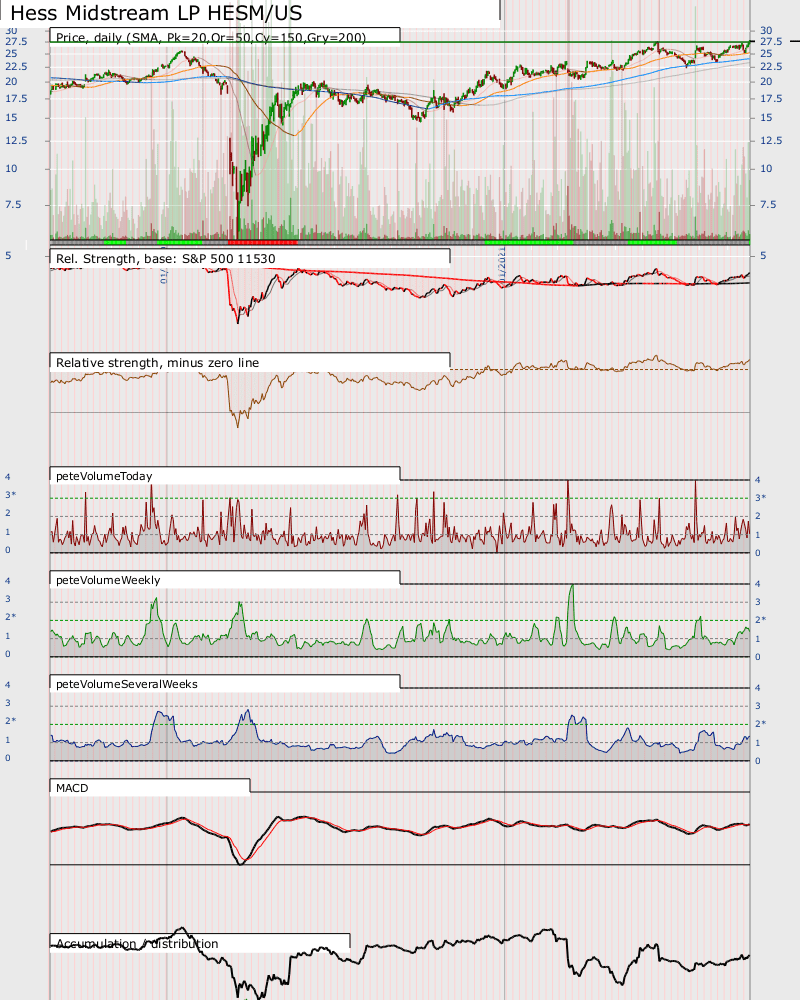800x1000 pixels.
Task: Click the 2* marker on peteVolumeWeekly right axis
Action: pos(760,620)
